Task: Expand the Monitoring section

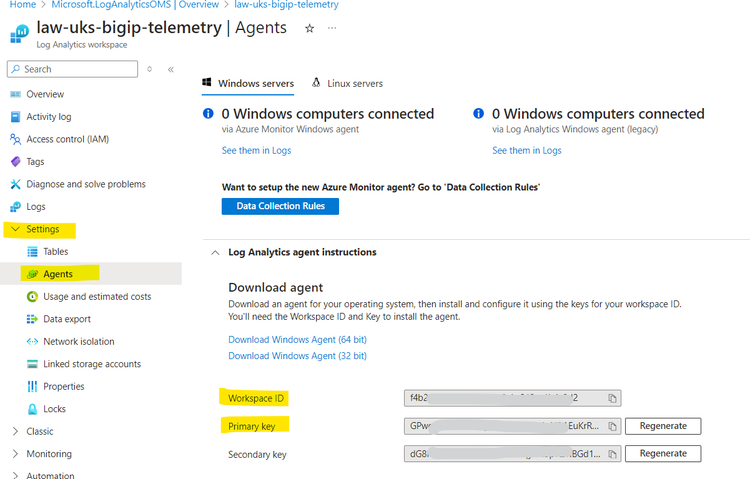Action: 15,454
